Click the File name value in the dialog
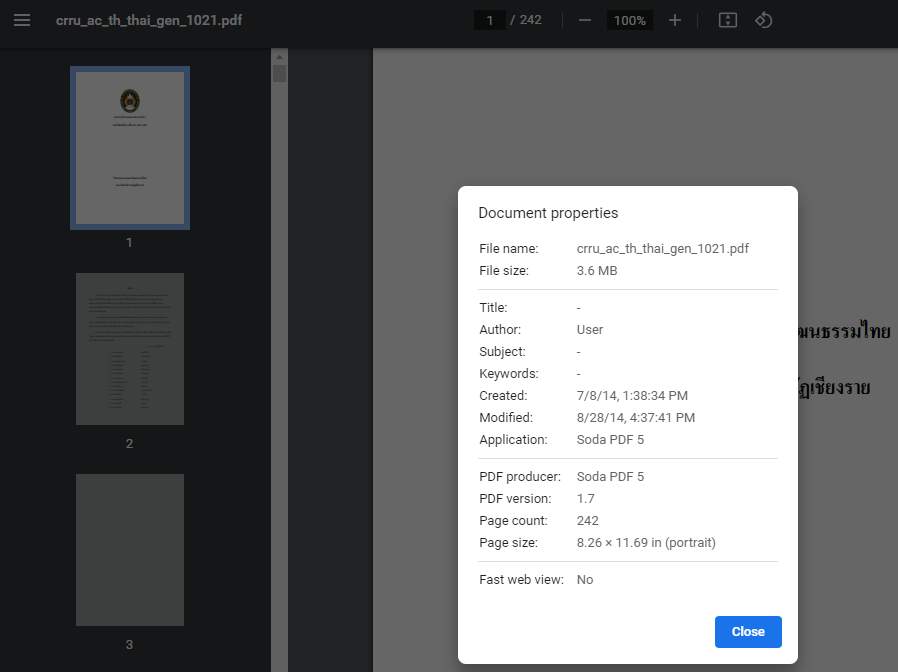Image resolution: width=898 pixels, height=672 pixels. (x=662, y=248)
